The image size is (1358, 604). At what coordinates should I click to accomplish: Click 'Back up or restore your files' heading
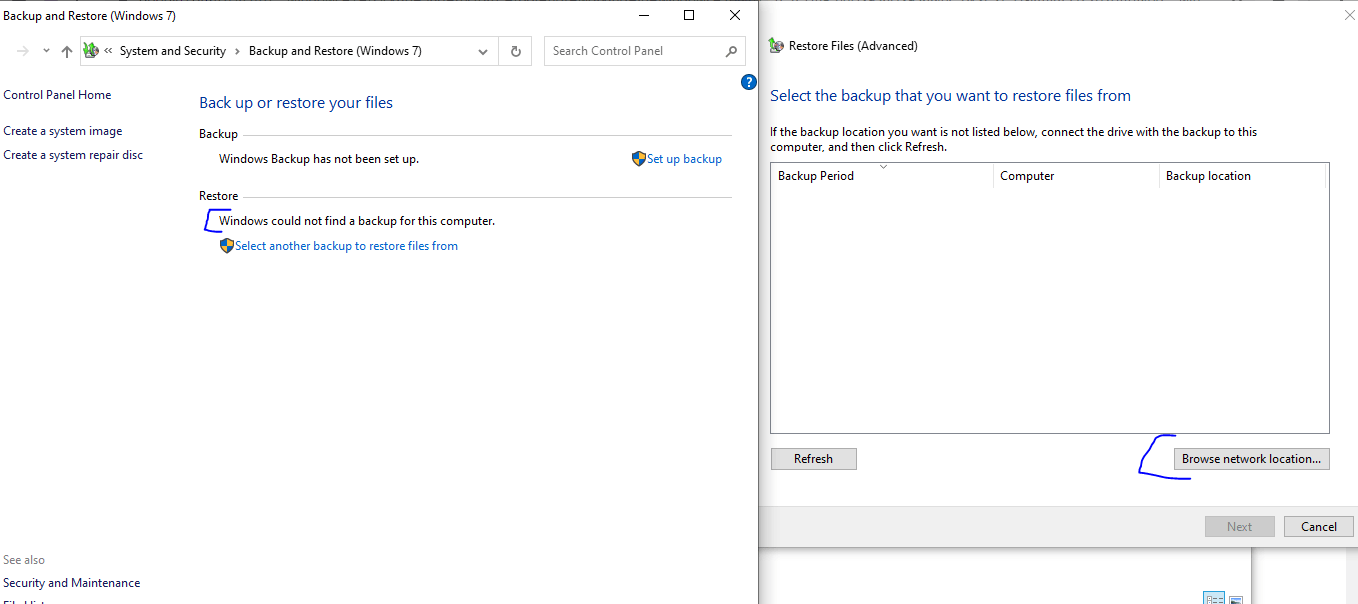pyautogui.click(x=296, y=103)
